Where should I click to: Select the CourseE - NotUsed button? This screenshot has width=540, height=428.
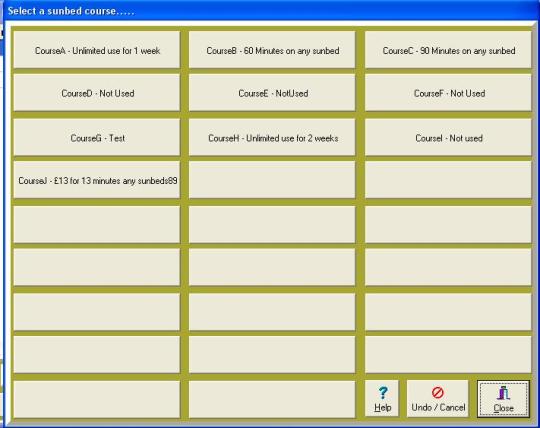272,93
